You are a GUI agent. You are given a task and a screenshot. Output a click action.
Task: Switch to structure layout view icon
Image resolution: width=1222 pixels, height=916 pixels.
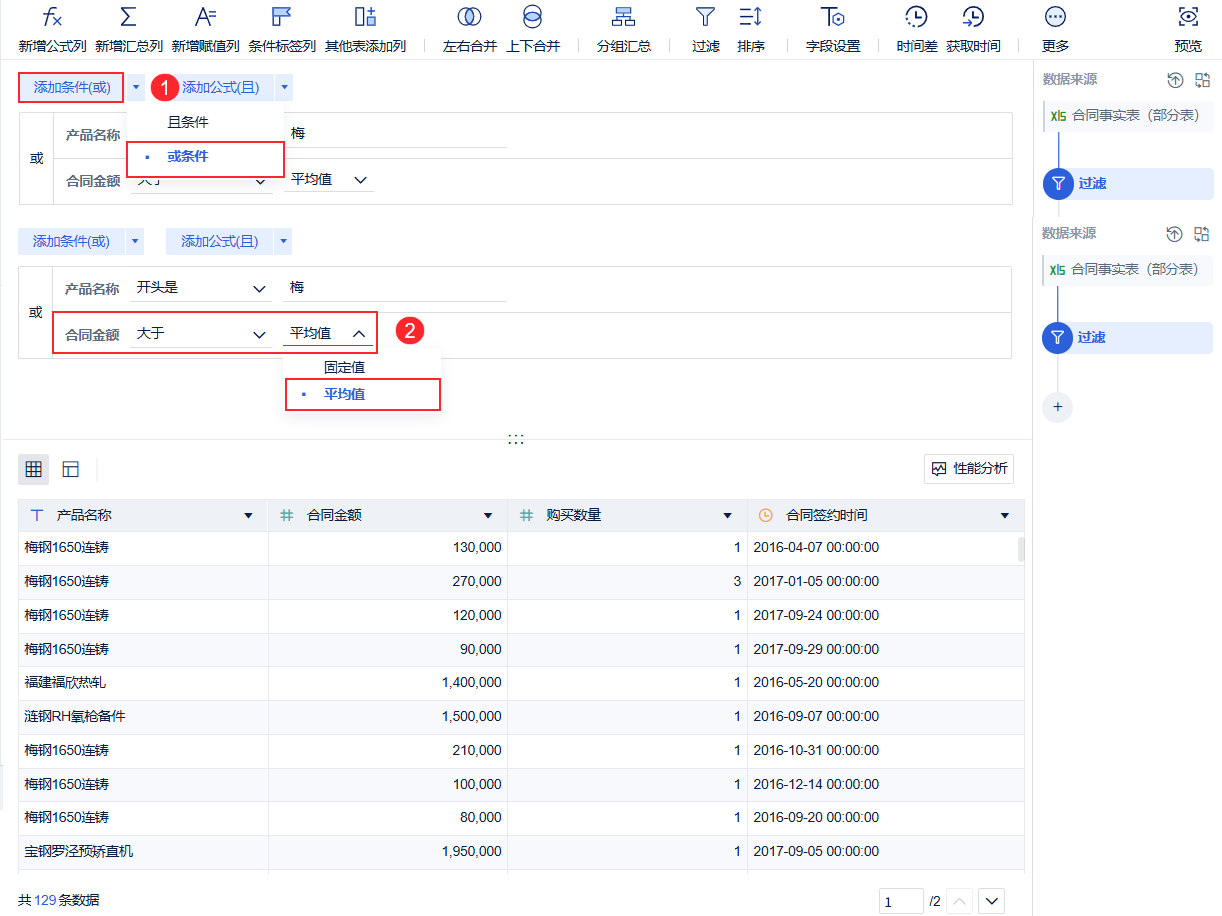coord(70,469)
